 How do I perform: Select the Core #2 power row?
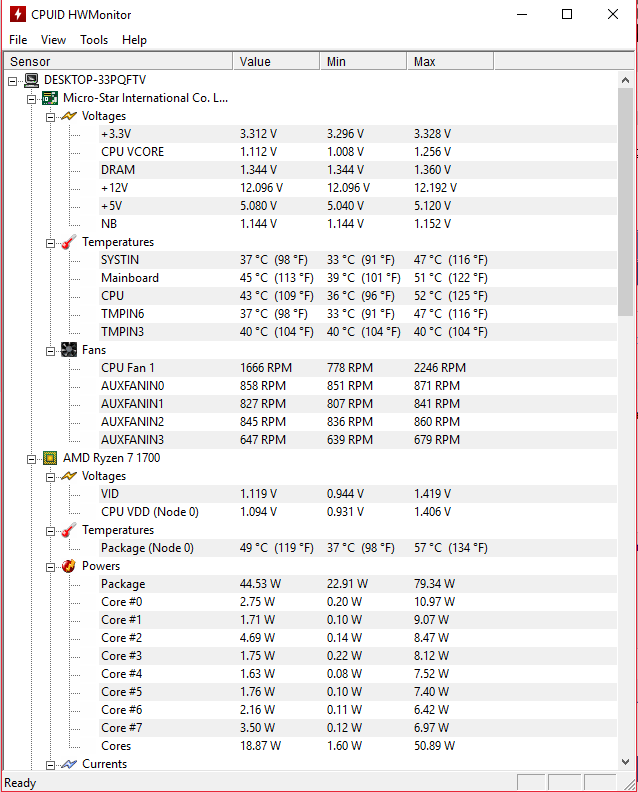click(x=358, y=638)
